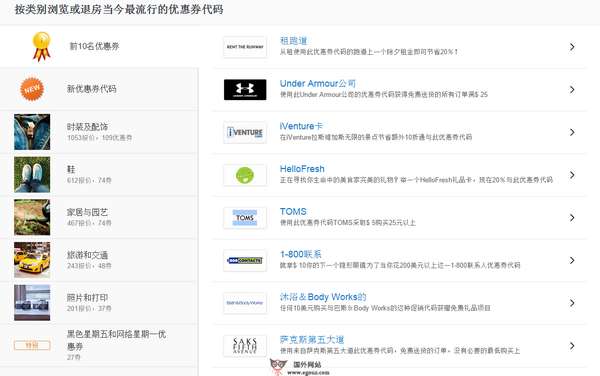Image resolution: width=600 pixels, height=376 pixels.
Task: Open the 萨克斯第五大道 coupon link
Action: [311, 340]
